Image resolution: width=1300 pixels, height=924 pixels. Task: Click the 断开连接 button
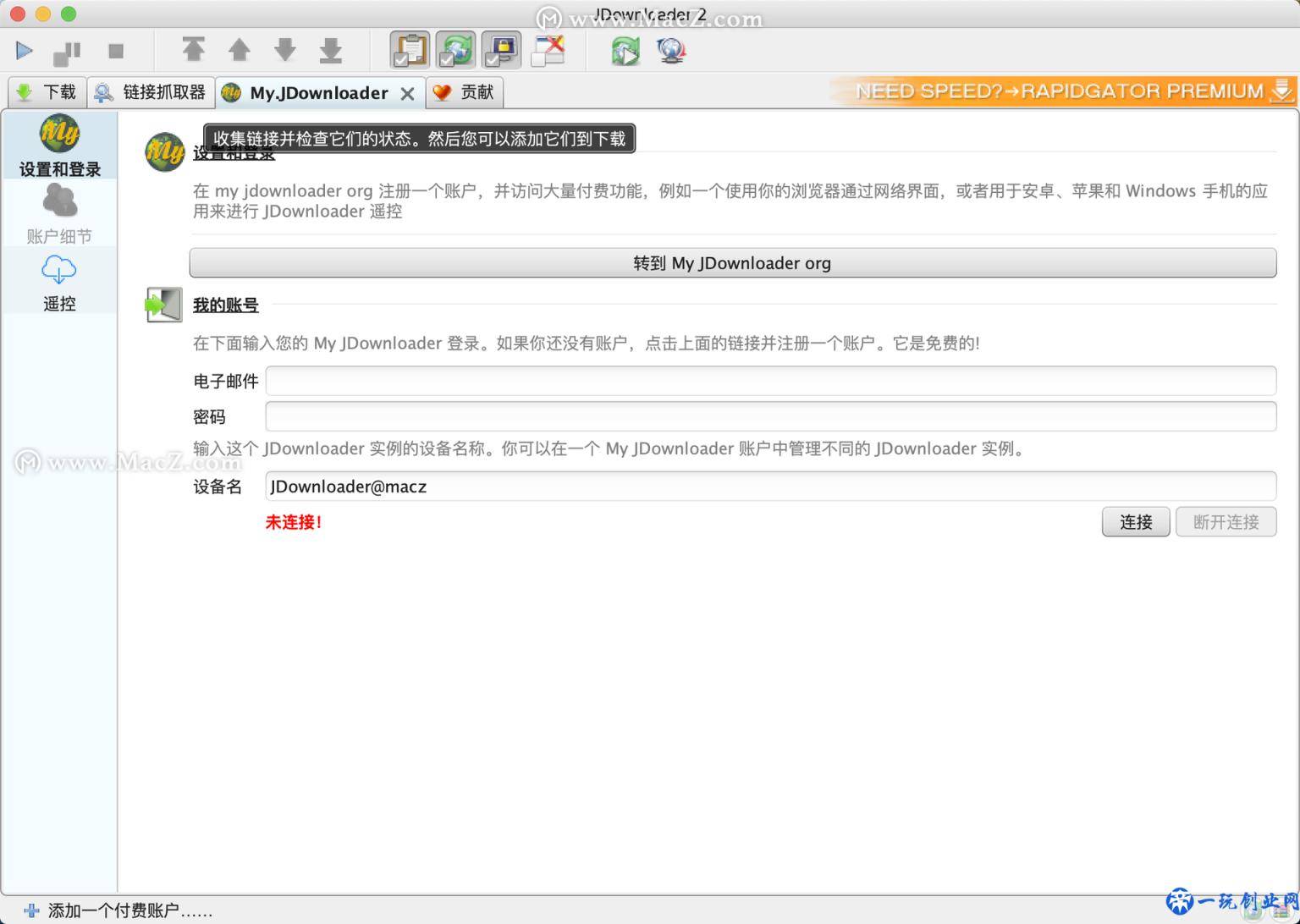point(1226,522)
